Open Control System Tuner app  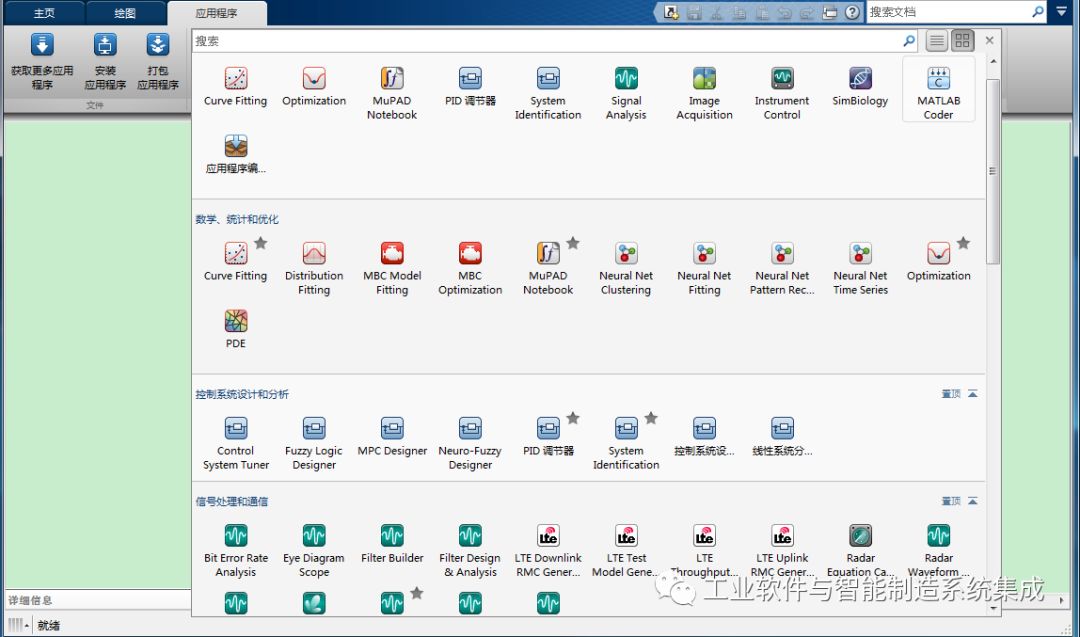(236, 443)
